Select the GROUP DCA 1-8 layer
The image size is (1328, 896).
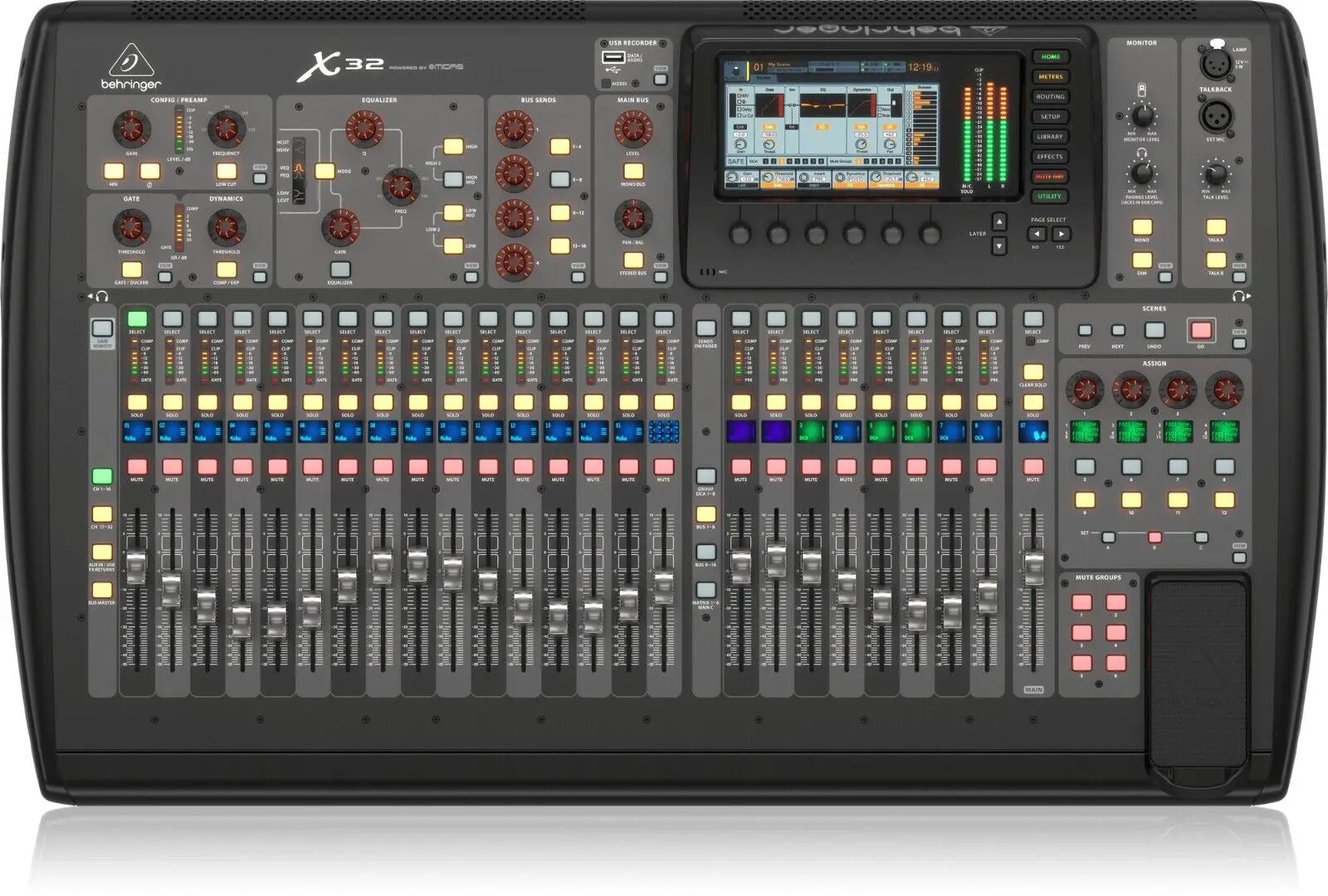(x=706, y=476)
